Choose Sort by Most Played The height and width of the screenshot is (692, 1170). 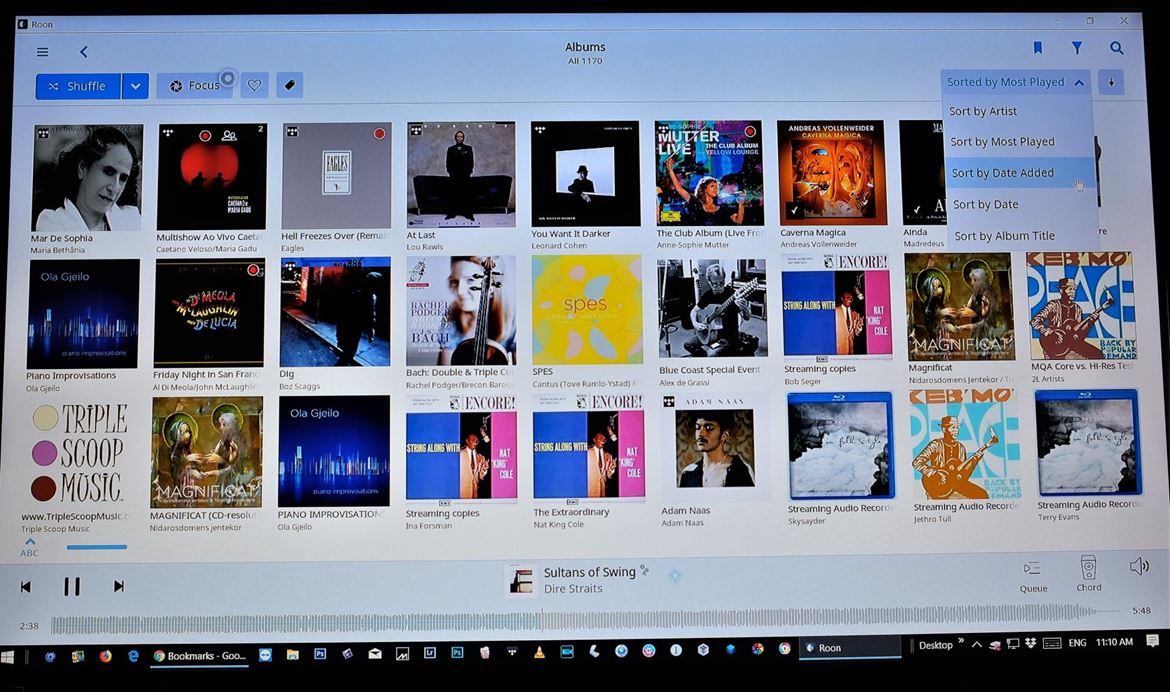[x=1002, y=142]
